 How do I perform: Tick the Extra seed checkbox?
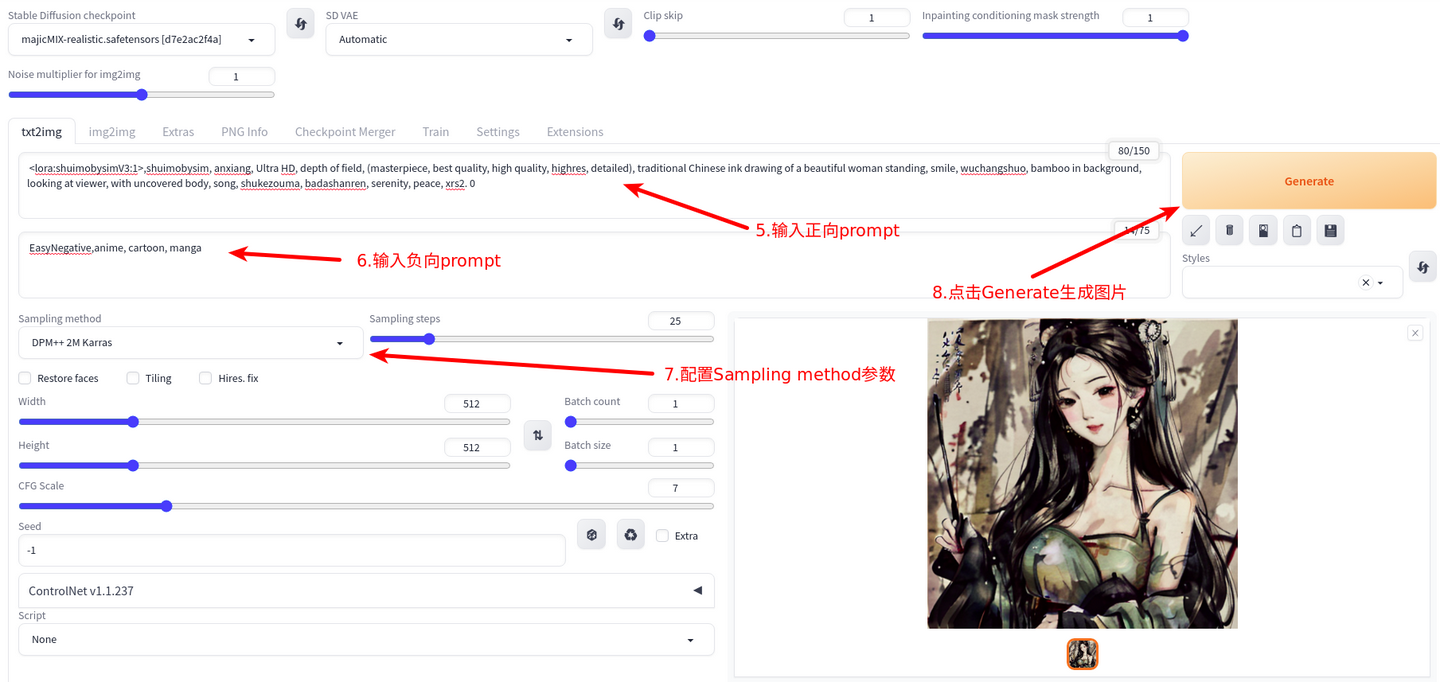662,536
